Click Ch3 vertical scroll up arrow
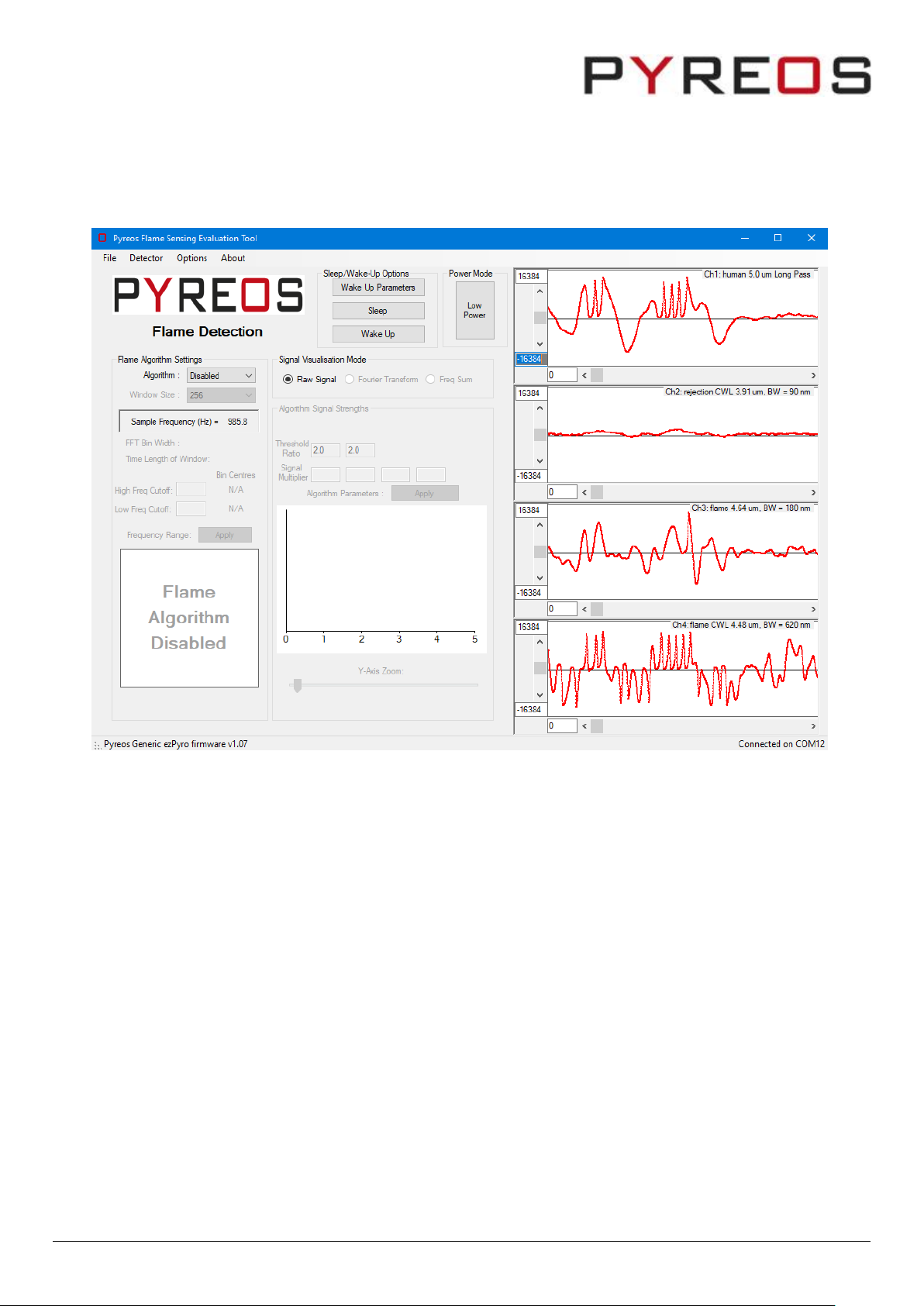This screenshot has height=1306, width=924. pyautogui.click(x=540, y=526)
